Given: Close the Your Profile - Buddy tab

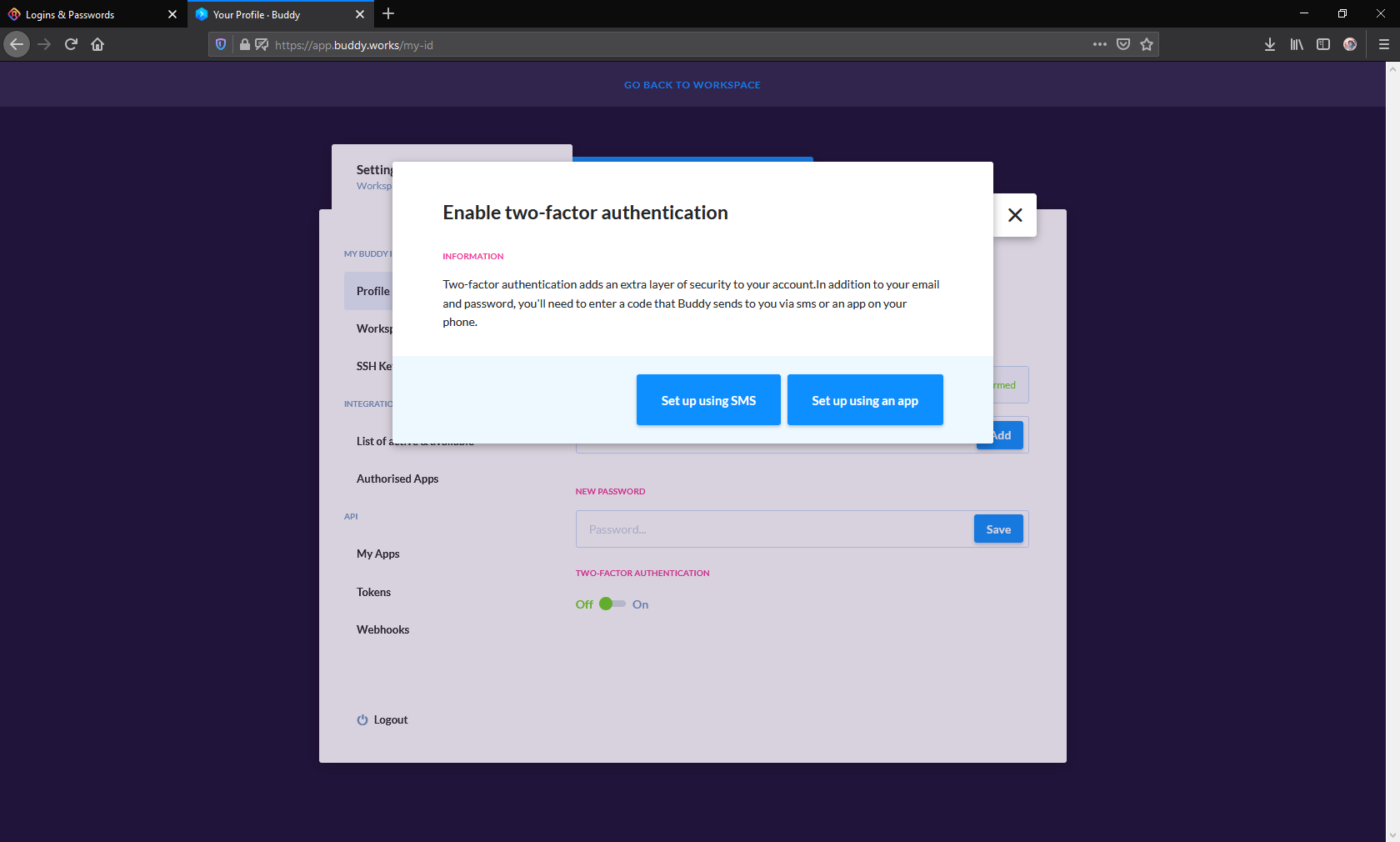Looking at the screenshot, I should [360, 14].
